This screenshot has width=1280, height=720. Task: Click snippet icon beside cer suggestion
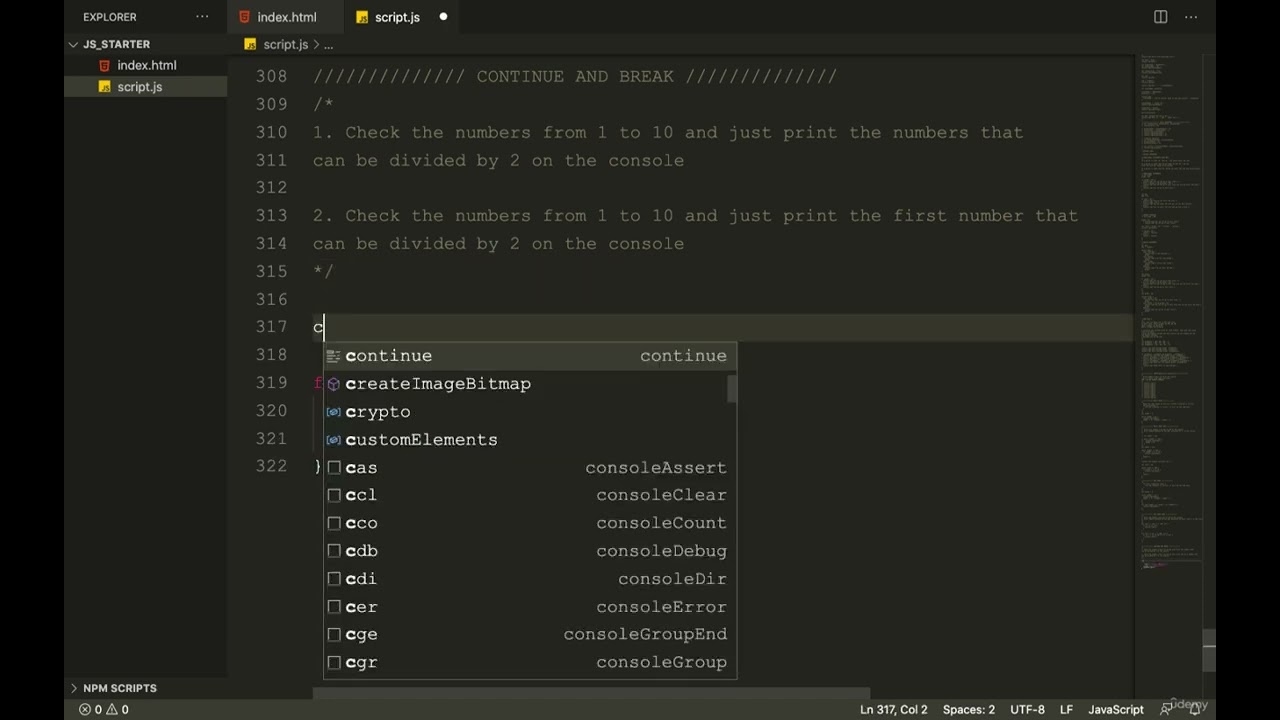click(334, 607)
